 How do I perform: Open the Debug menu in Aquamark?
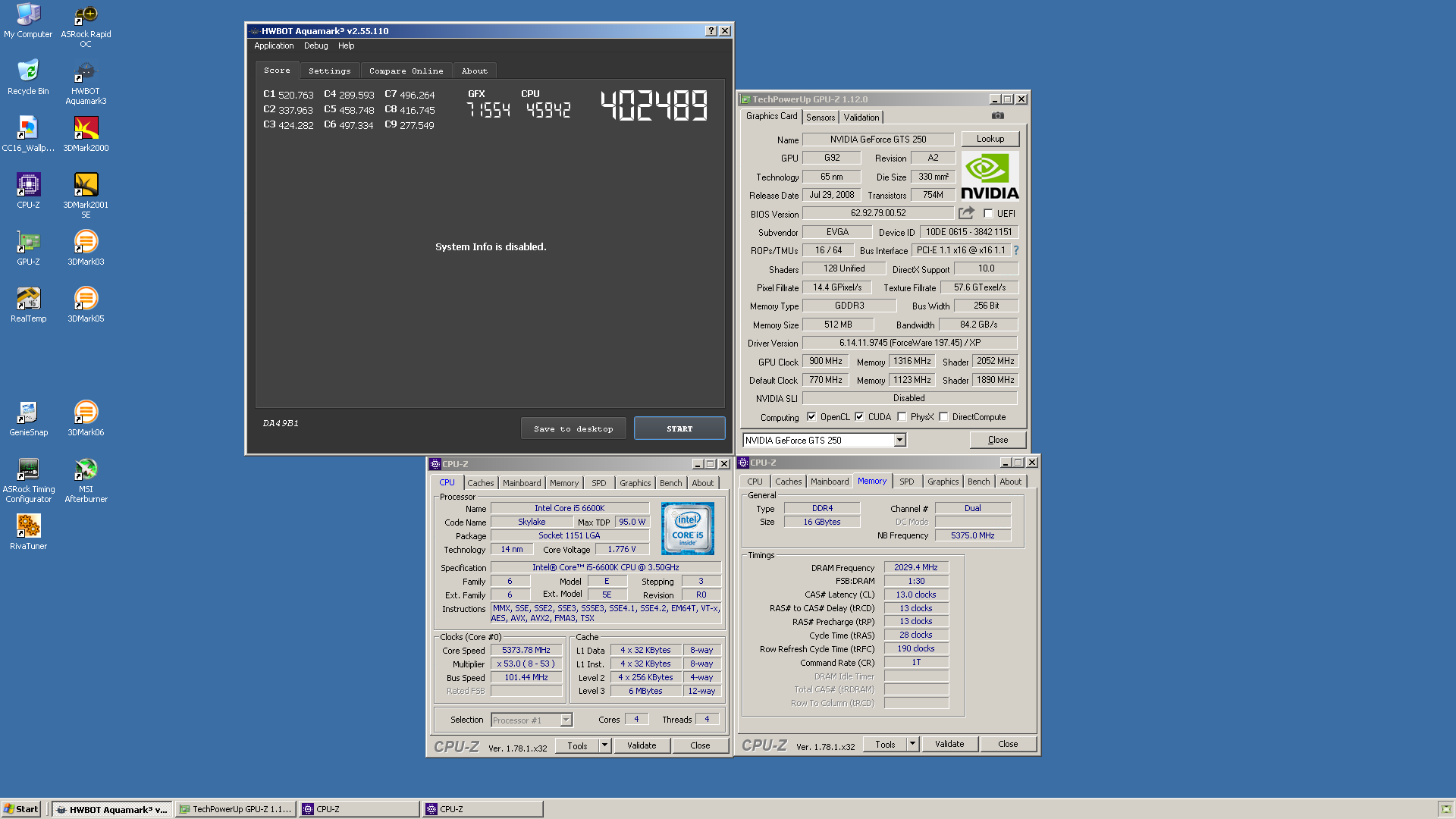pos(316,45)
